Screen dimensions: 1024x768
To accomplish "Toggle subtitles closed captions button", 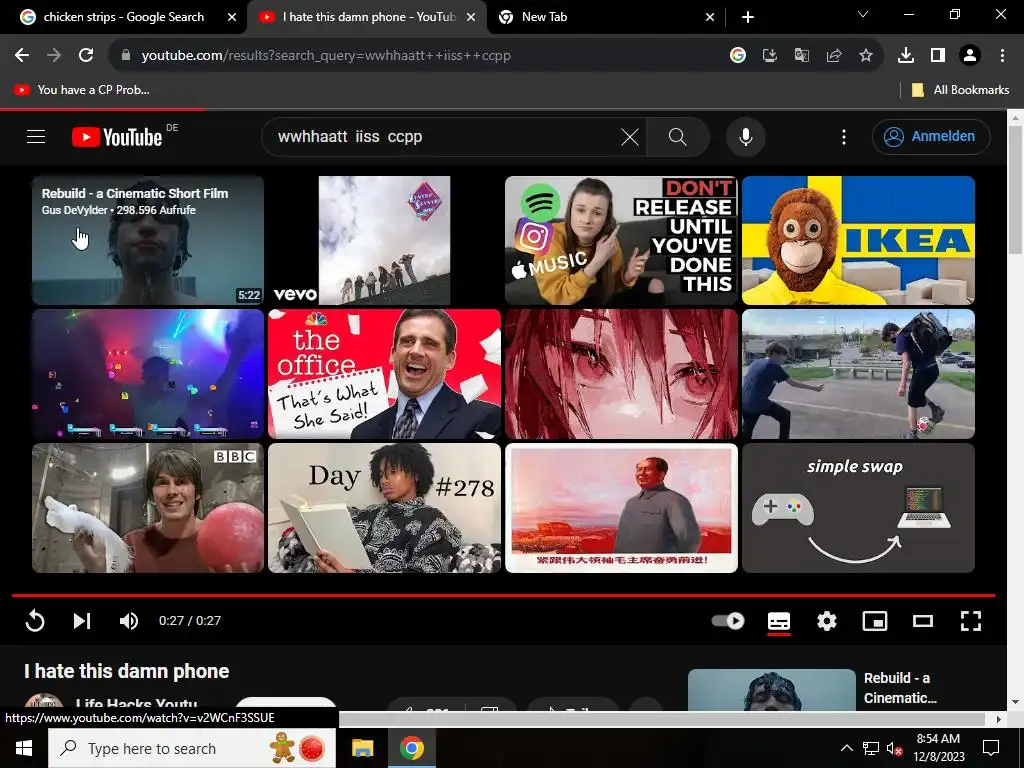I will coord(778,621).
